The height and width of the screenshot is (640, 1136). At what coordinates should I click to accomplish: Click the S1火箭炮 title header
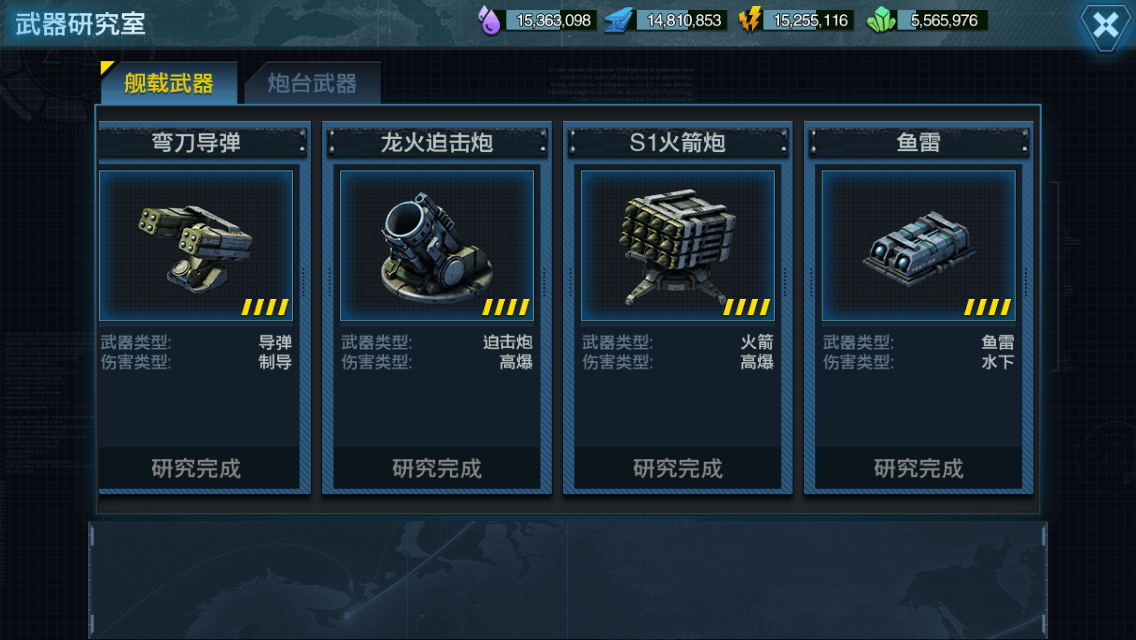tap(677, 142)
